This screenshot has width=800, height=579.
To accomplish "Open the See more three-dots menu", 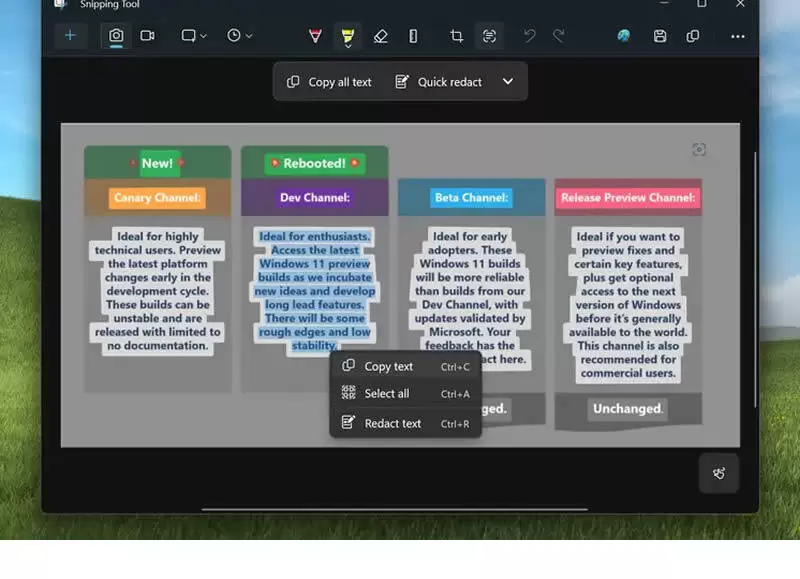I will point(738,36).
